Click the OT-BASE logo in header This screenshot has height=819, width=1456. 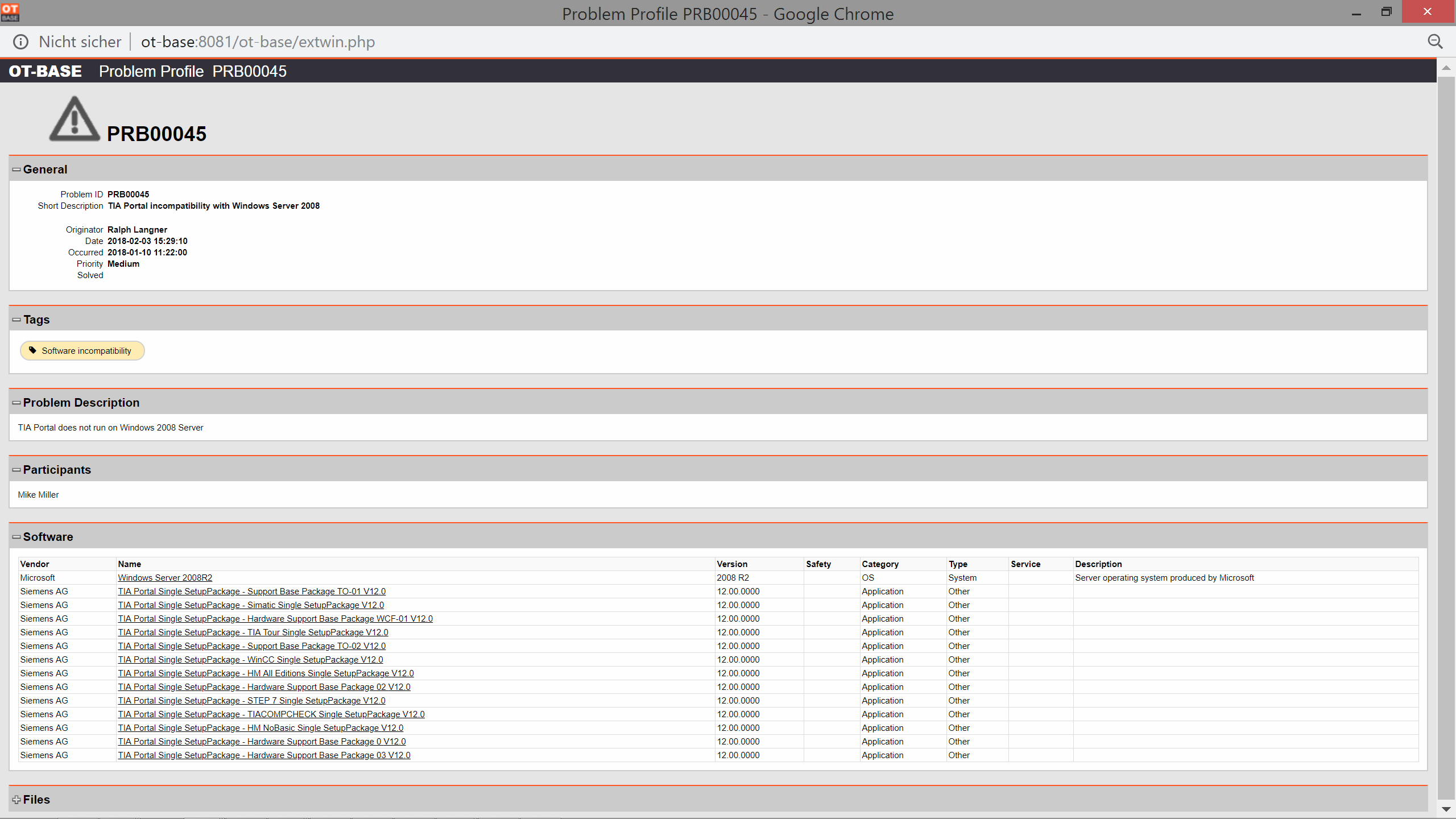(x=45, y=71)
